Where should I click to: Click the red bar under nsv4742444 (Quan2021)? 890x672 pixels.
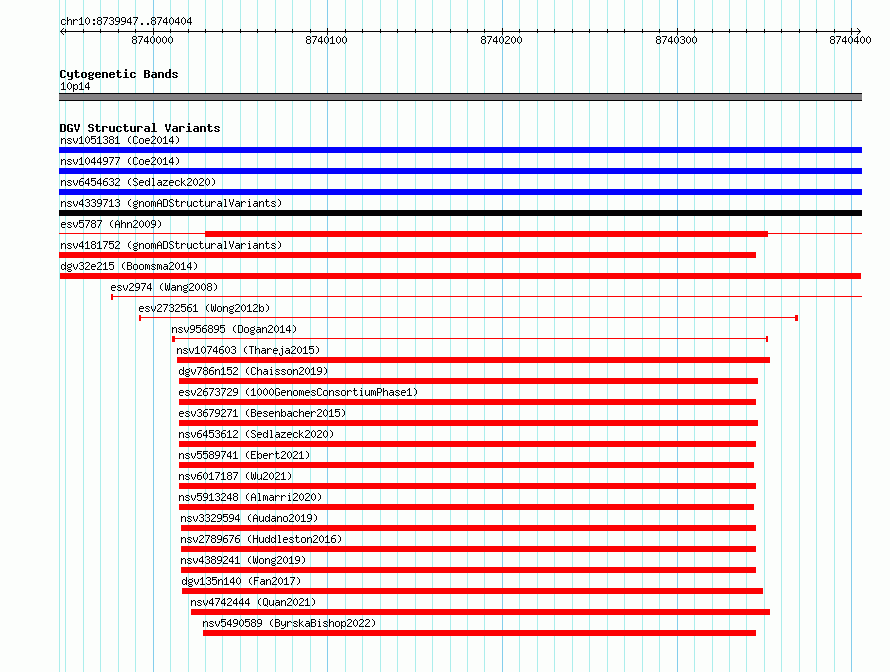pos(480,612)
